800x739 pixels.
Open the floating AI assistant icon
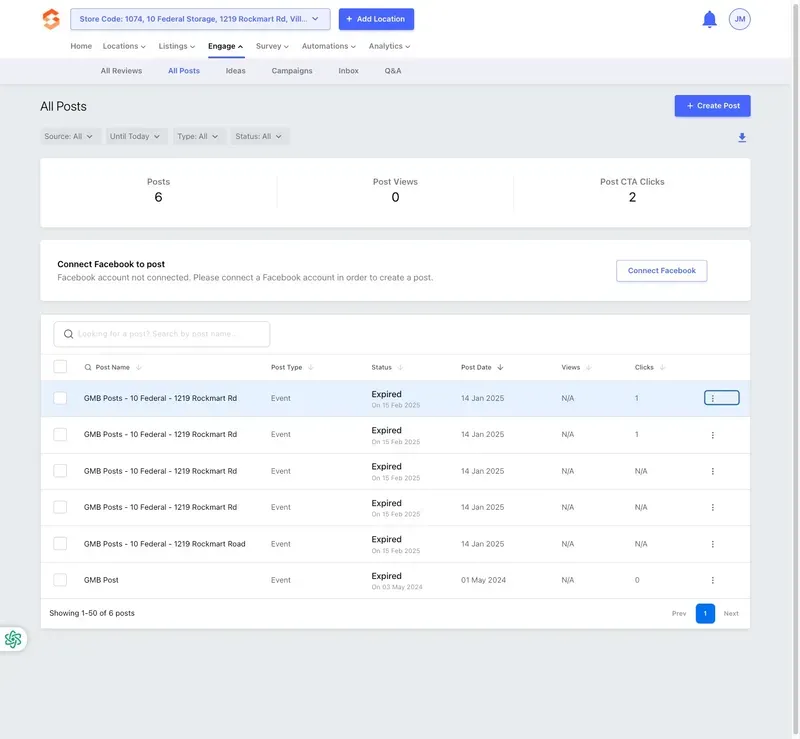[13, 639]
